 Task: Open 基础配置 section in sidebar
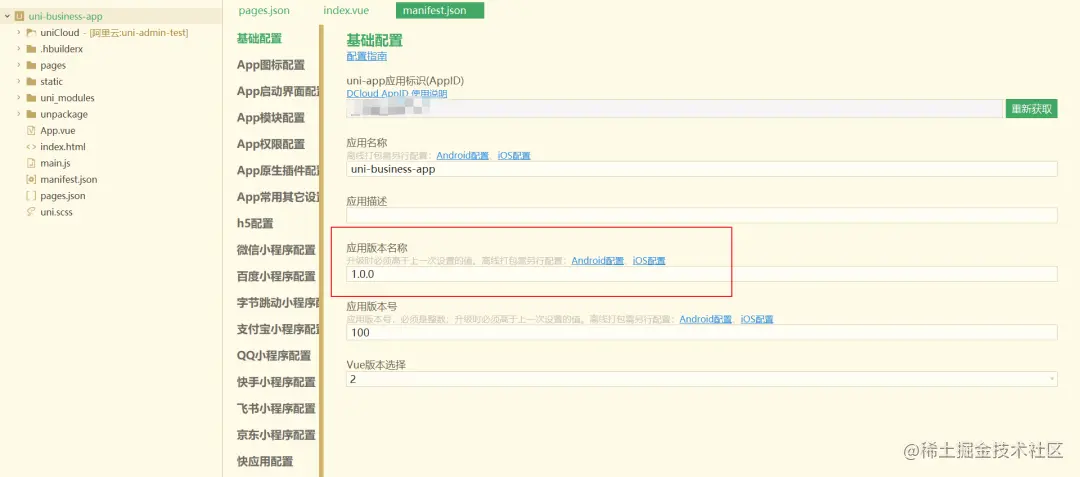259,39
